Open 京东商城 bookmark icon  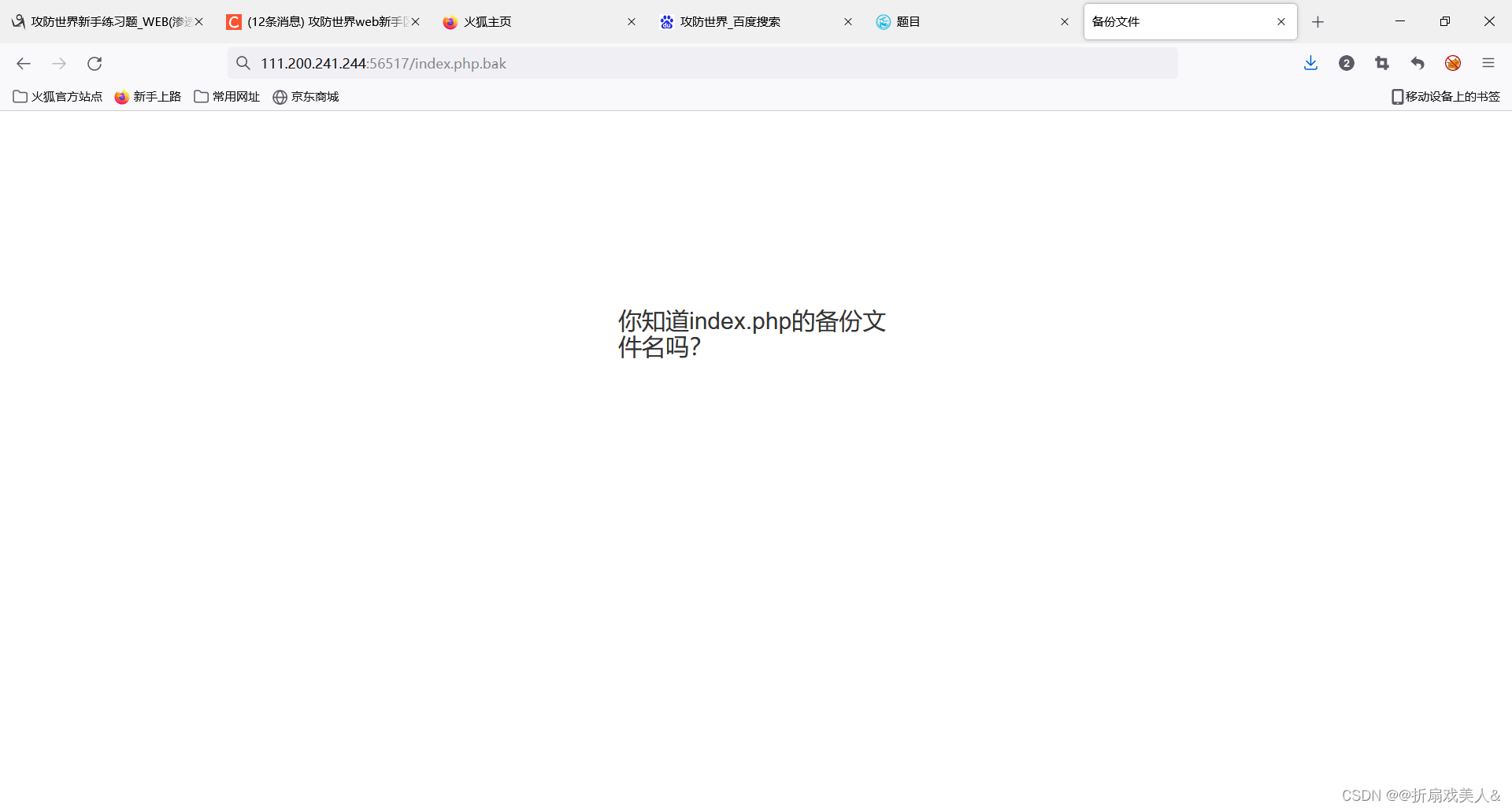(306, 96)
